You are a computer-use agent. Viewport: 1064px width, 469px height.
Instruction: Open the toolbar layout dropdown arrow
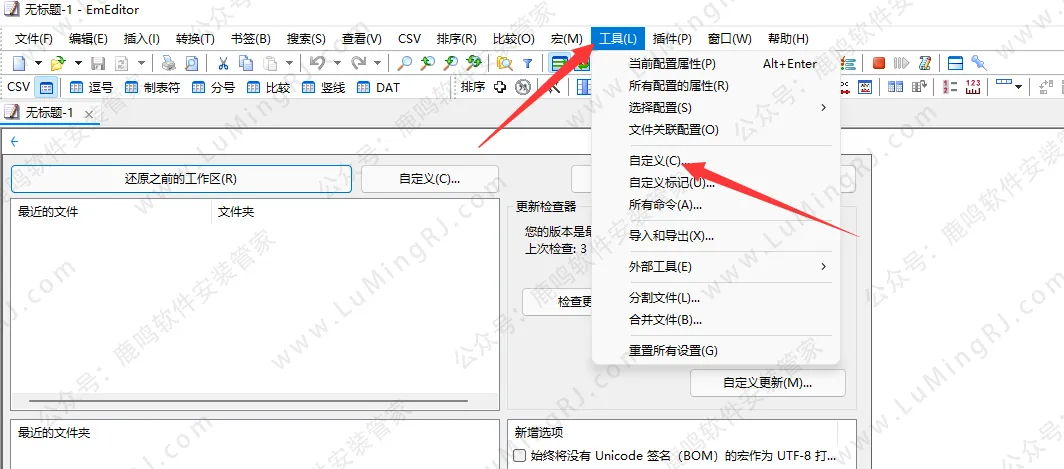tap(1019, 87)
